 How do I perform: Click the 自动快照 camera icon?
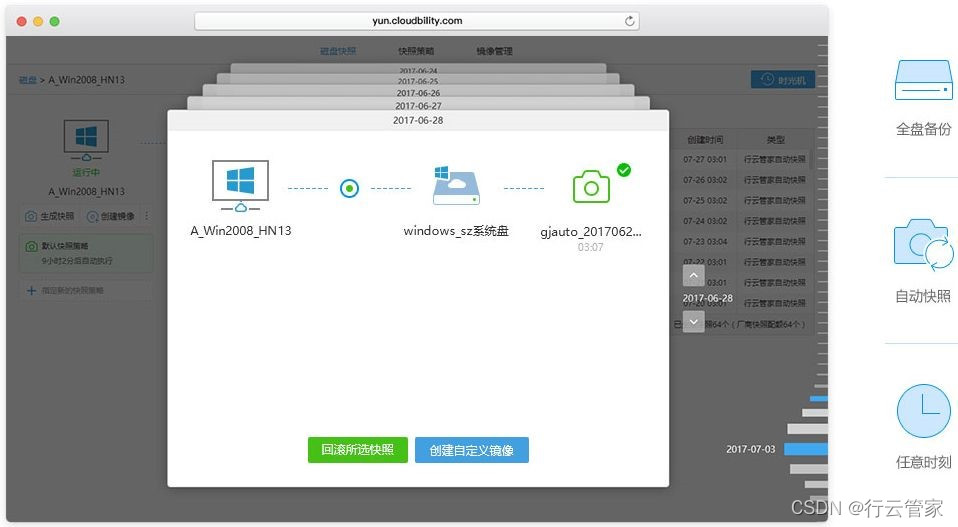(923, 244)
